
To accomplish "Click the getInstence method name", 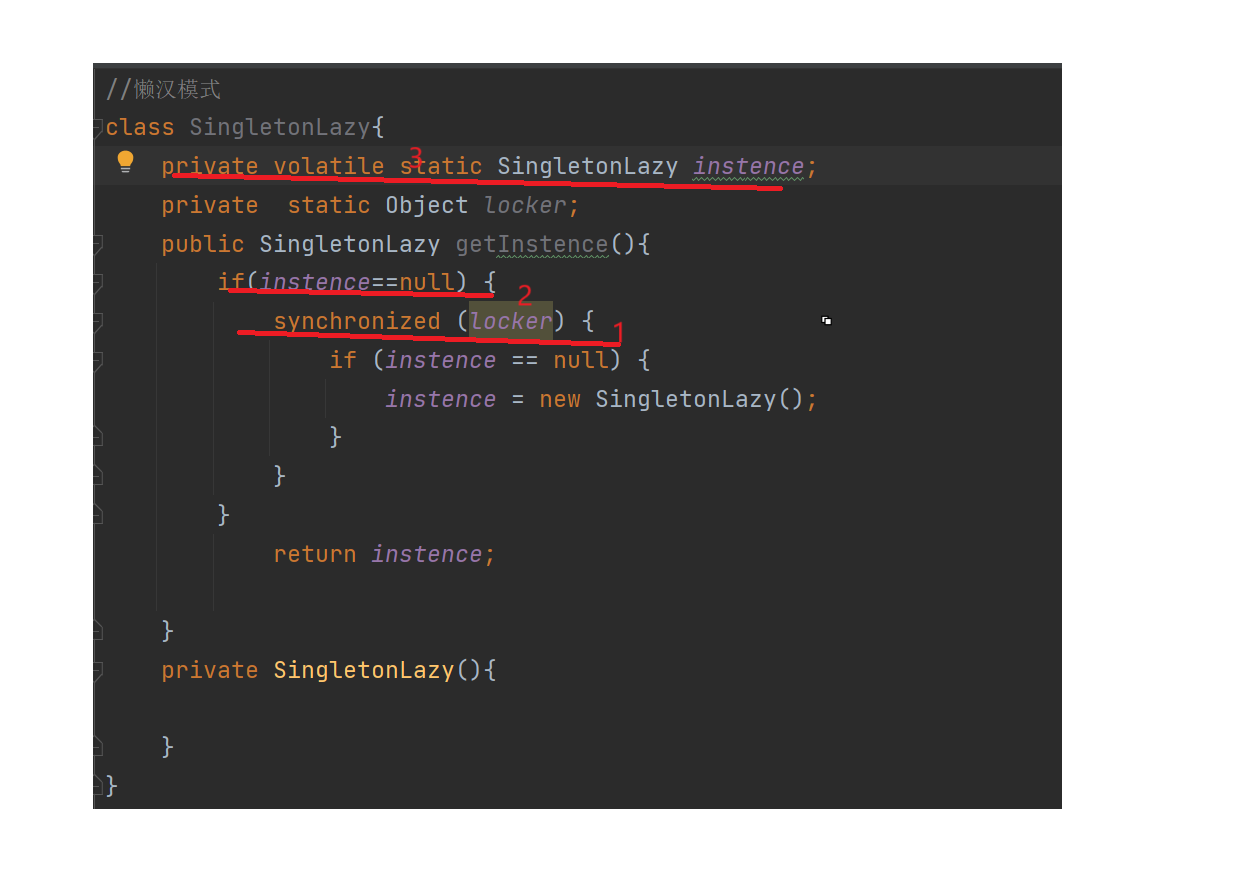I will click(x=532, y=245).
